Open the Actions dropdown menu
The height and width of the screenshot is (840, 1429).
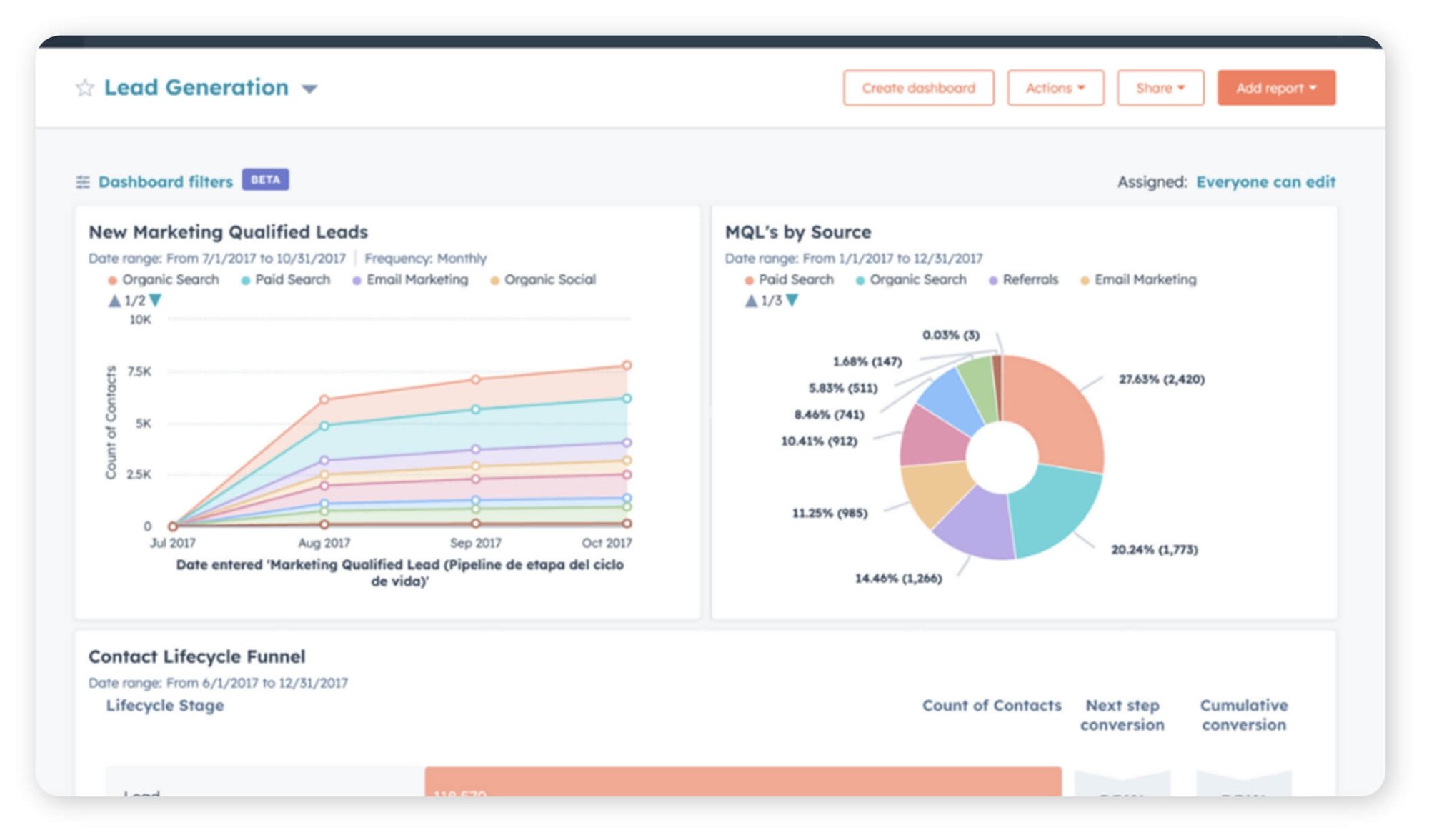[1055, 88]
